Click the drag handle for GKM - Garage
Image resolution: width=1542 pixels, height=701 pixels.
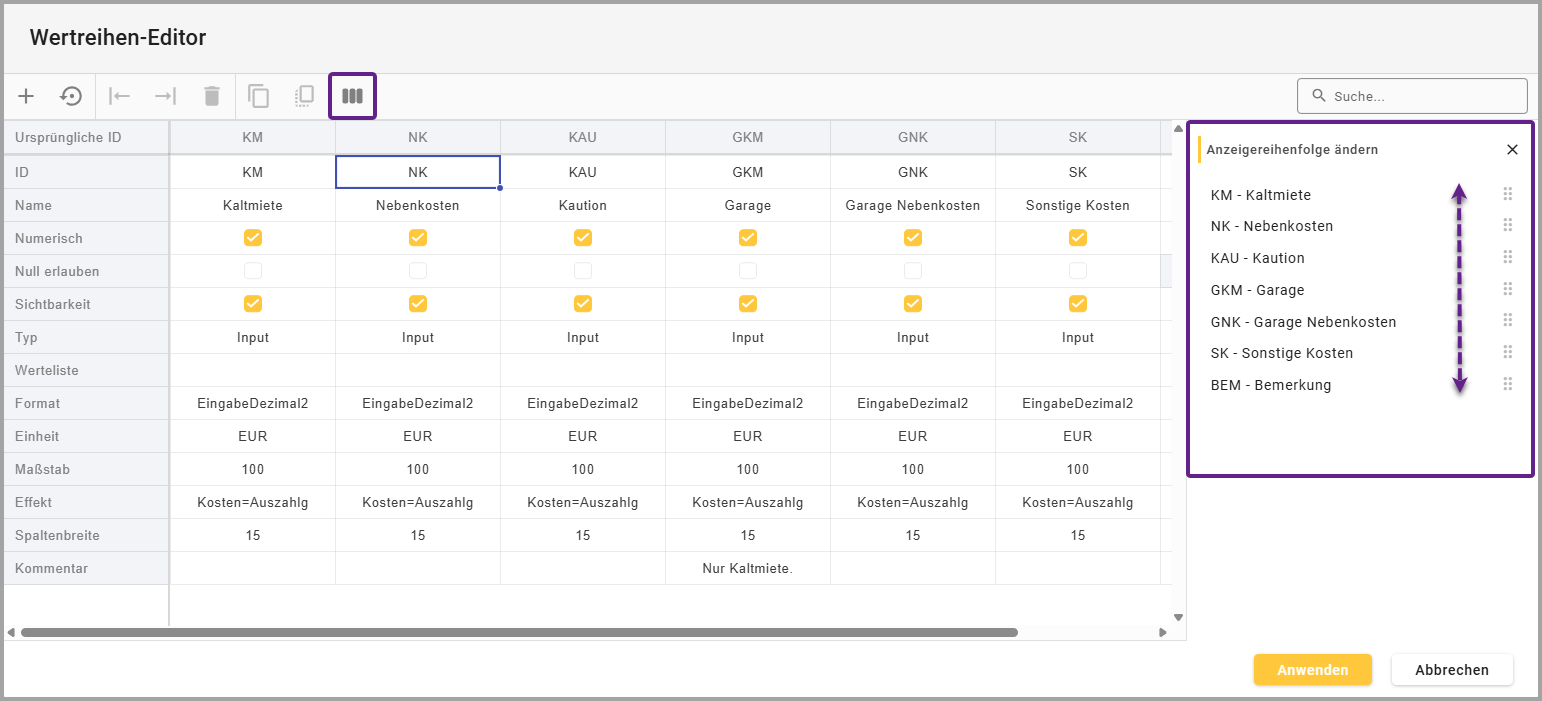coord(1508,289)
